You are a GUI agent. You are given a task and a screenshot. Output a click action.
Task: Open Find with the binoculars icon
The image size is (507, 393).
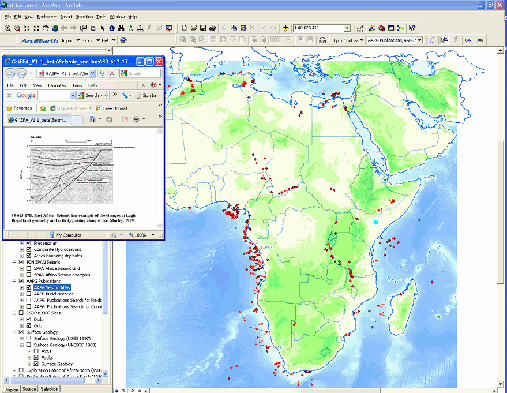pos(121,29)
